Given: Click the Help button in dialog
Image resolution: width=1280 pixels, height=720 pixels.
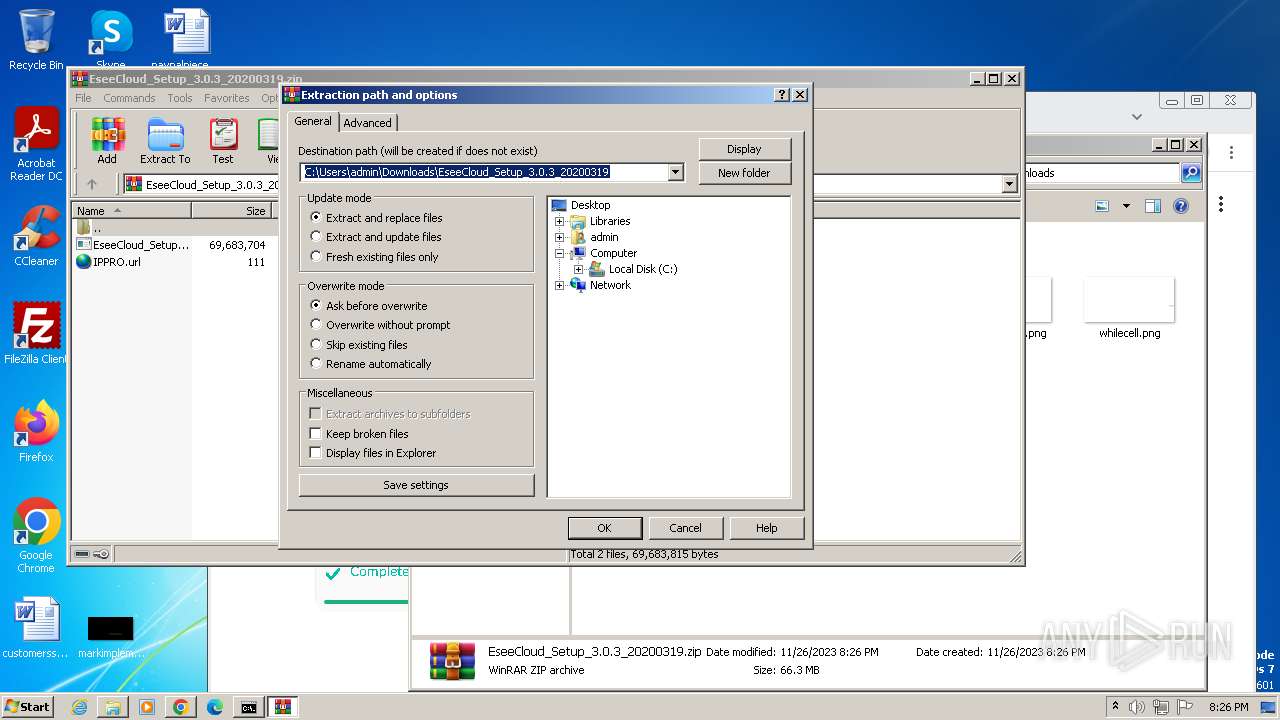Looking at the screenshot, I should point(766,528).
